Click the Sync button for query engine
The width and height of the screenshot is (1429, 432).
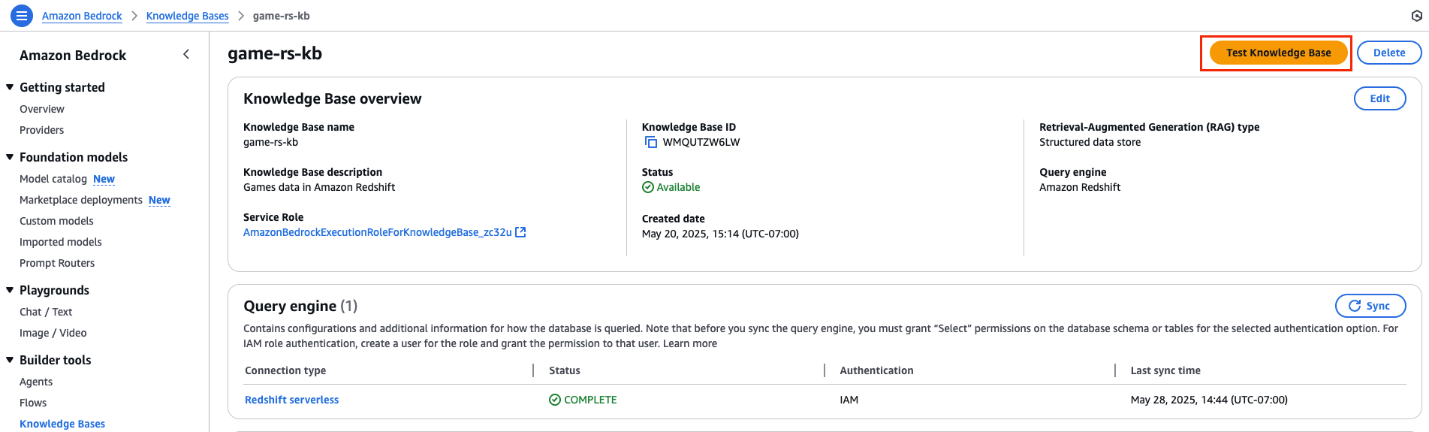1370,306
